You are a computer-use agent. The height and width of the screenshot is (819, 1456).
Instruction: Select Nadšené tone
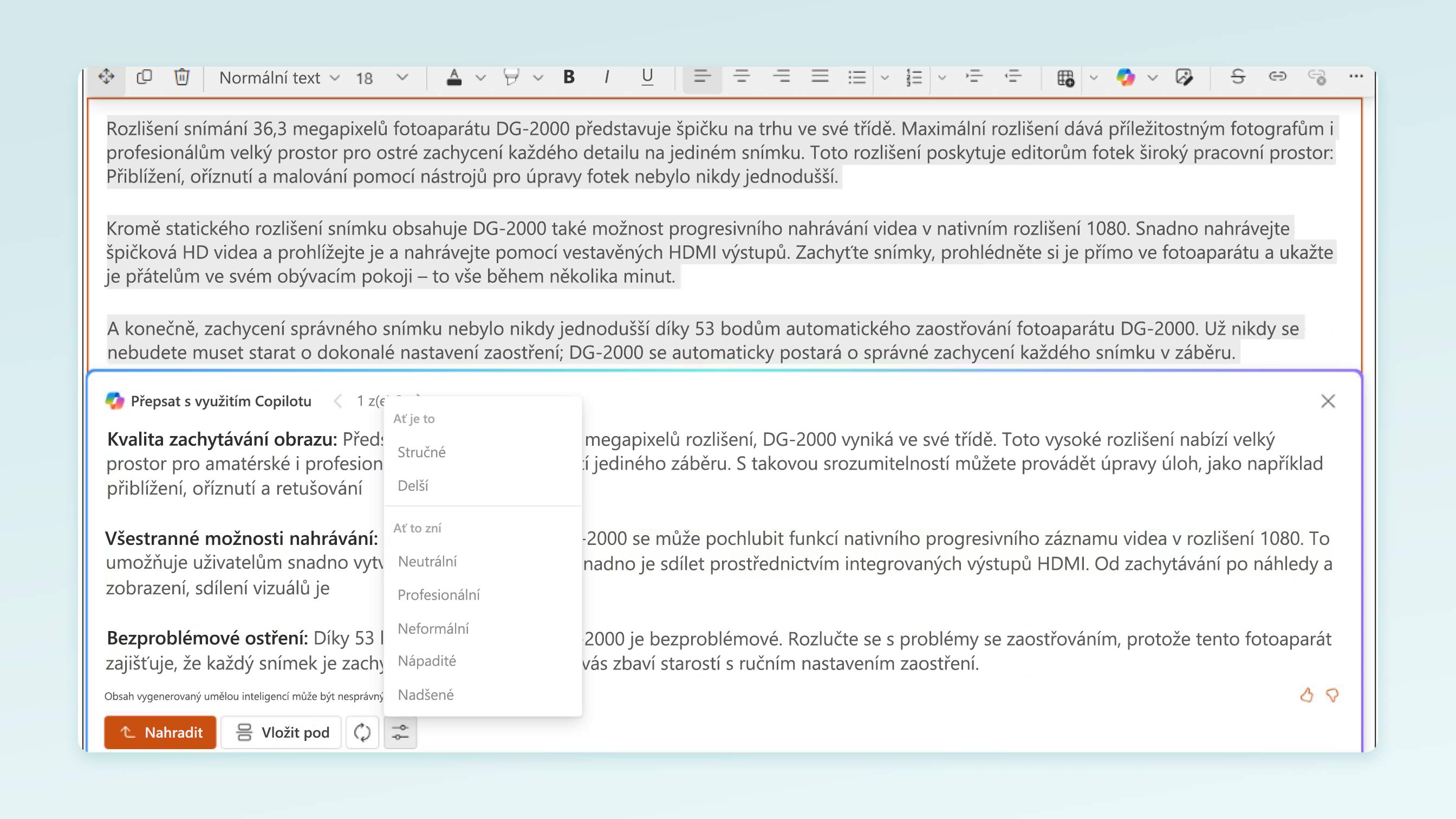[x=483, y=694]
